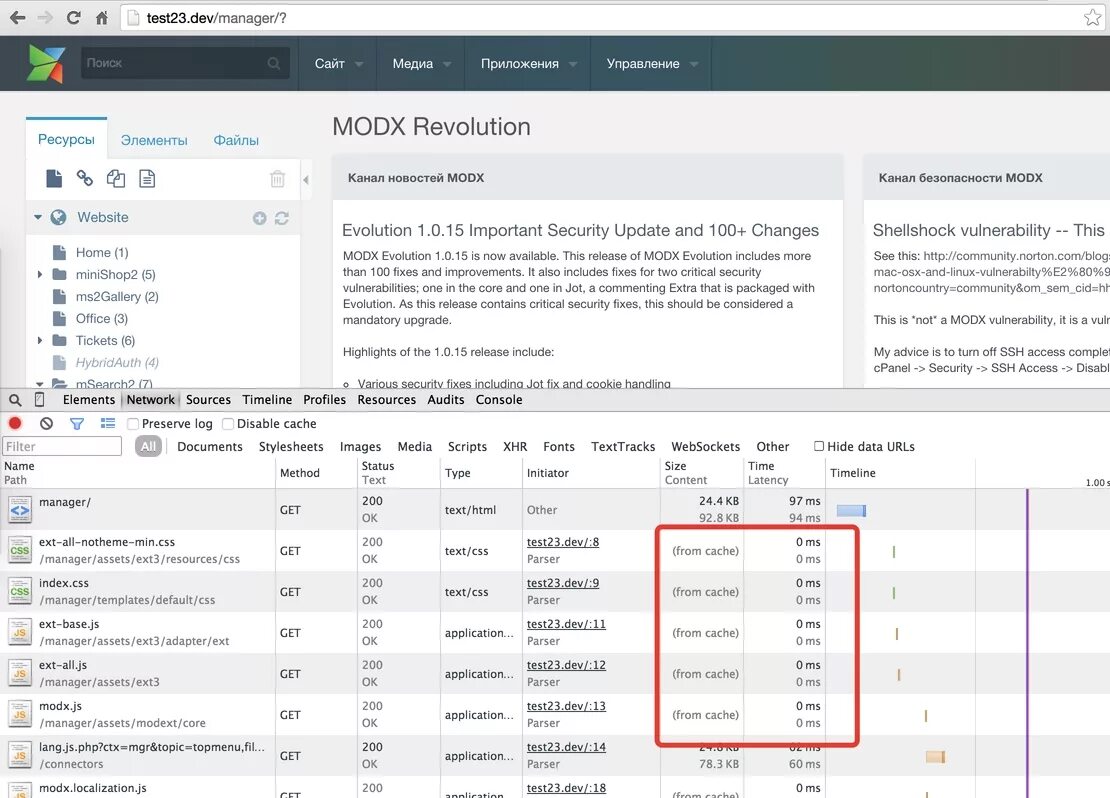Open initiator link test23.dev/:8
The height and width of the screenshot is (798, 1110).
[563, 542]
